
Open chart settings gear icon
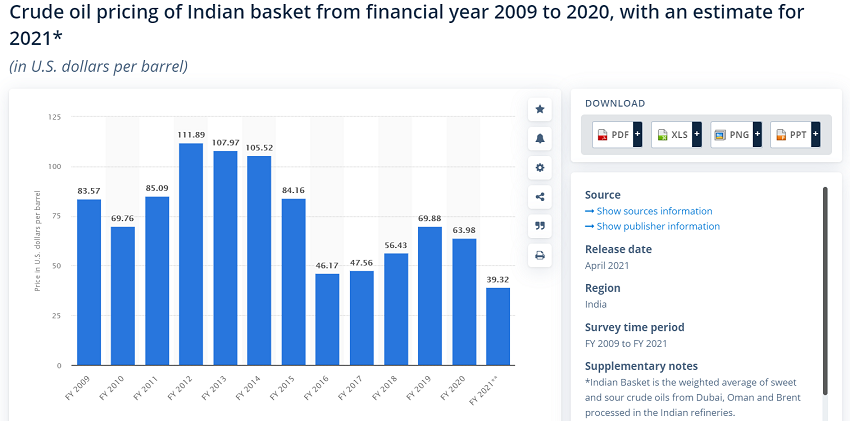(x=539, y=168)
